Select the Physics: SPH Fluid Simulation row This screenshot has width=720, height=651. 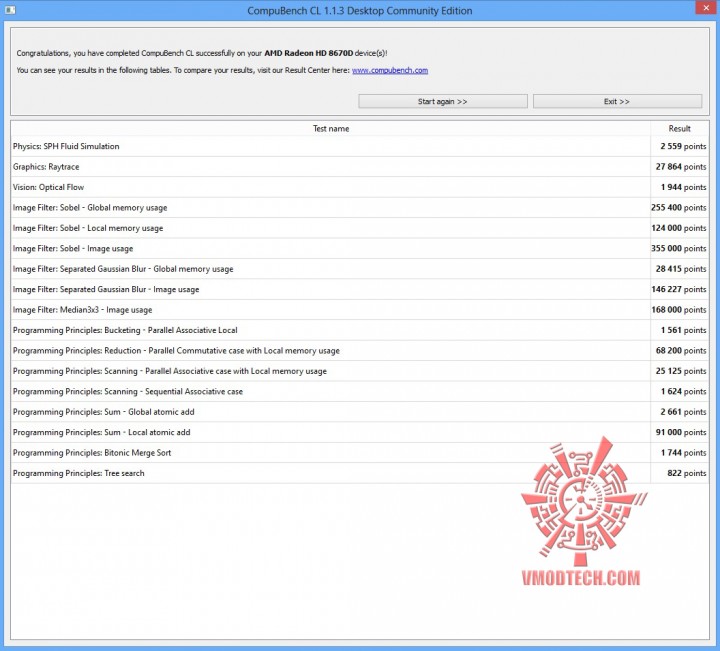(x=360, y=146)
